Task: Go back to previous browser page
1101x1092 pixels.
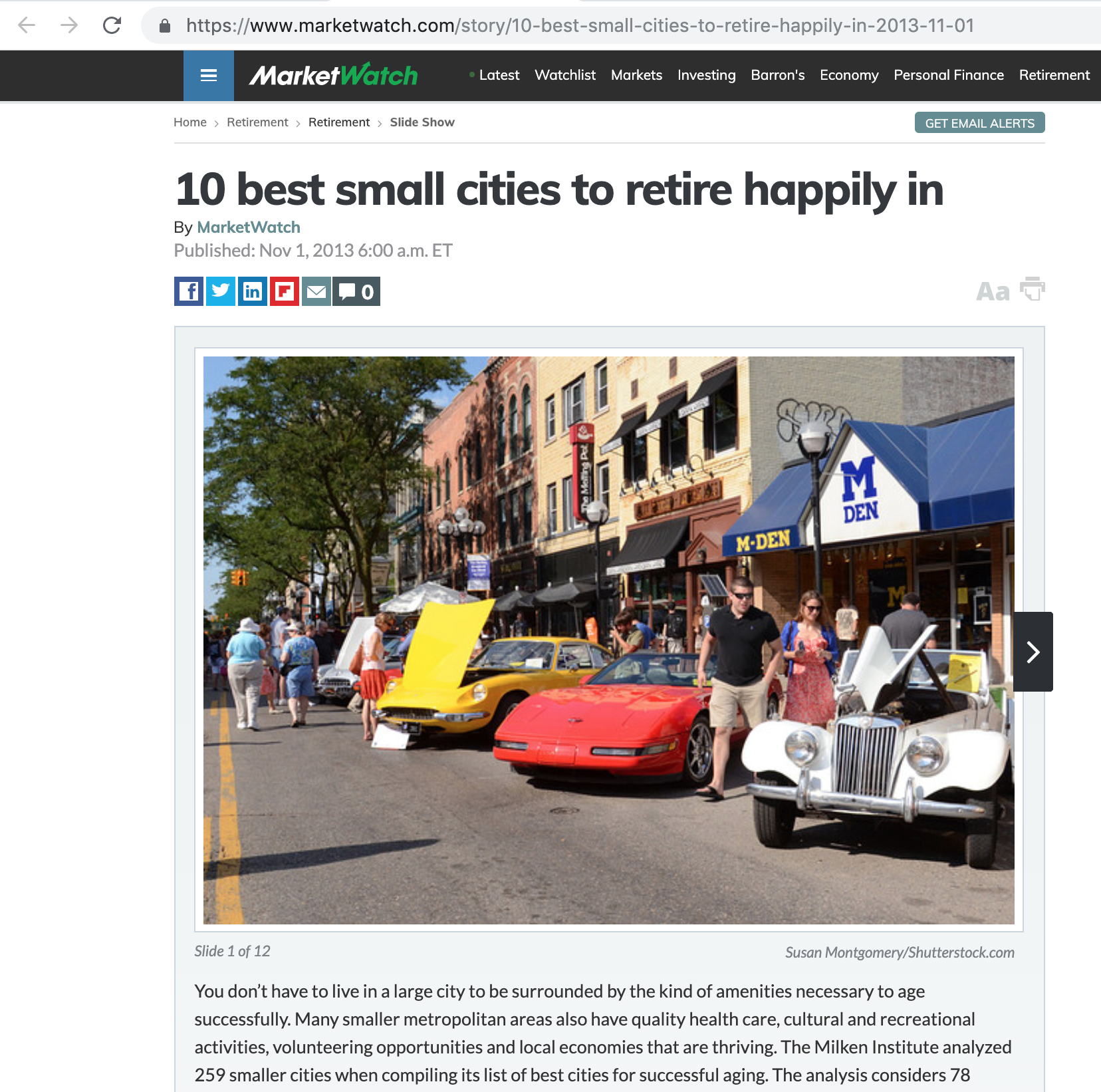Action: 27,25
